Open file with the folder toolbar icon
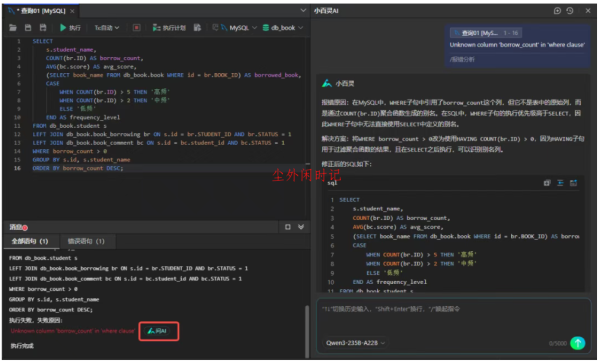Screen dimensions: 600x363 click(13, 28)
